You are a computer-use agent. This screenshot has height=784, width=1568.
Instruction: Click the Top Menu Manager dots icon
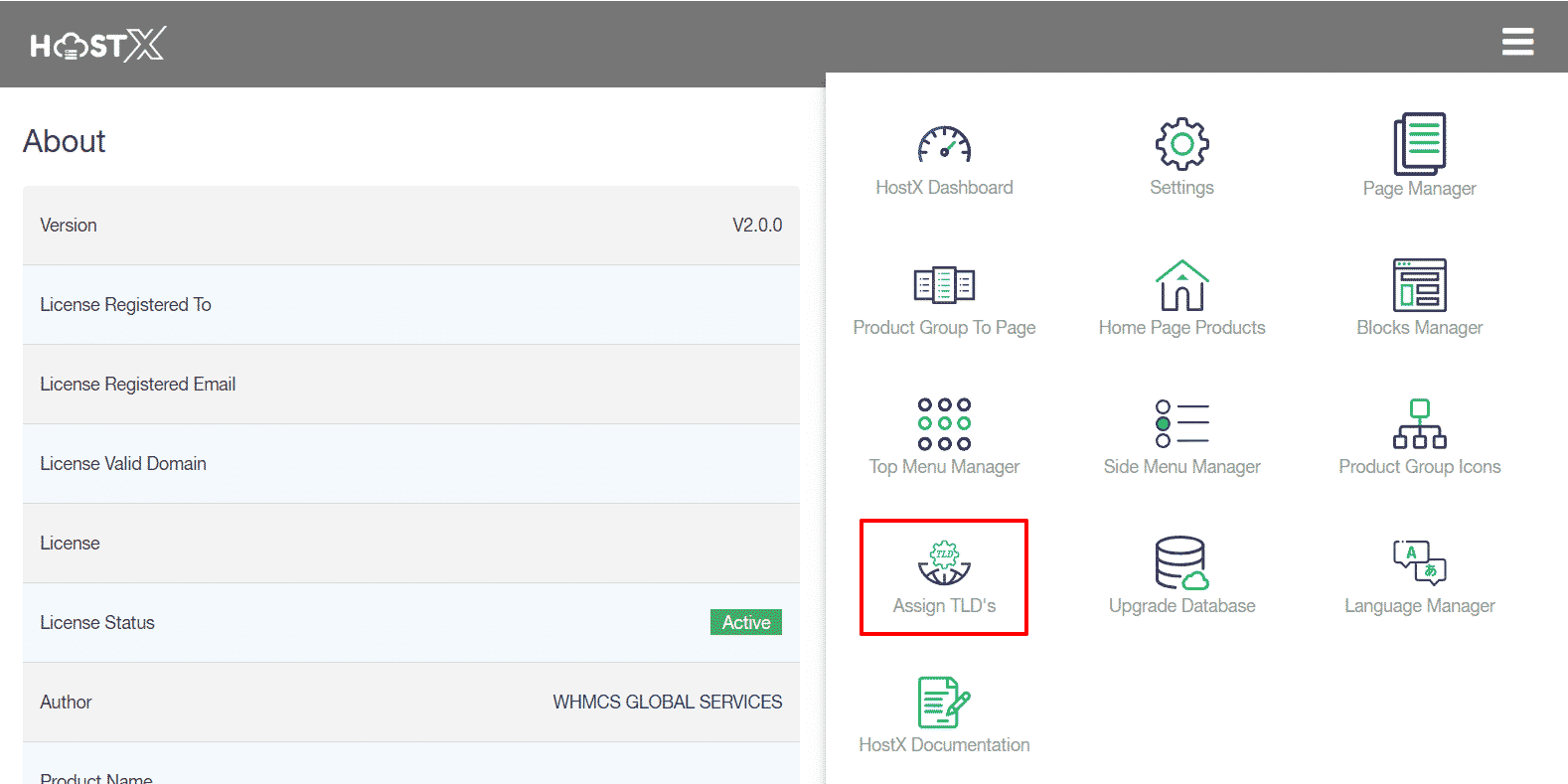tap(944, 424)
